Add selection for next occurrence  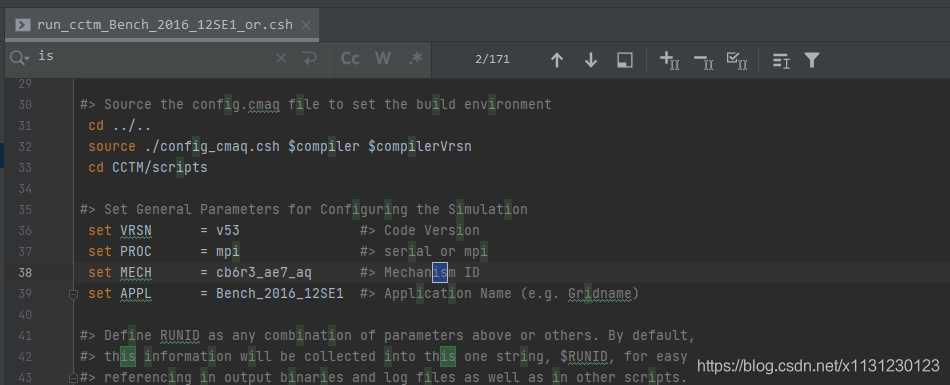(669, 60)
